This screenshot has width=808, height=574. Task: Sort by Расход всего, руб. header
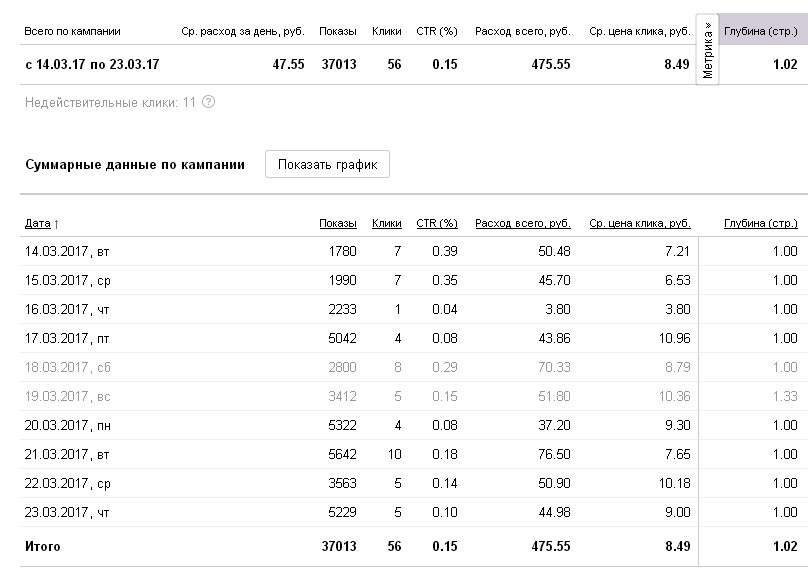point(522,223)
